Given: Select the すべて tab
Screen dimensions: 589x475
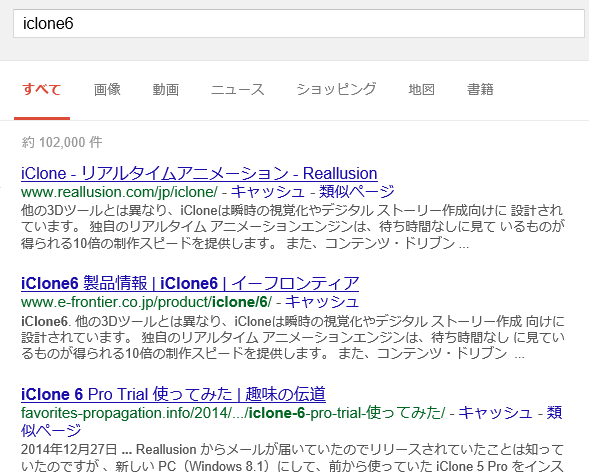Looking at the screenshot, I should point(42,90).
